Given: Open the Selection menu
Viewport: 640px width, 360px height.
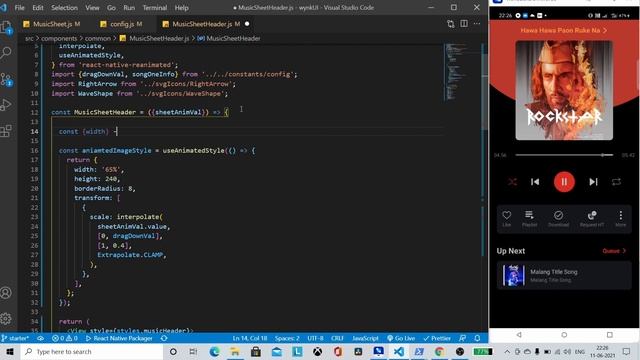Looking at the screenshot, I should [64, 7].
